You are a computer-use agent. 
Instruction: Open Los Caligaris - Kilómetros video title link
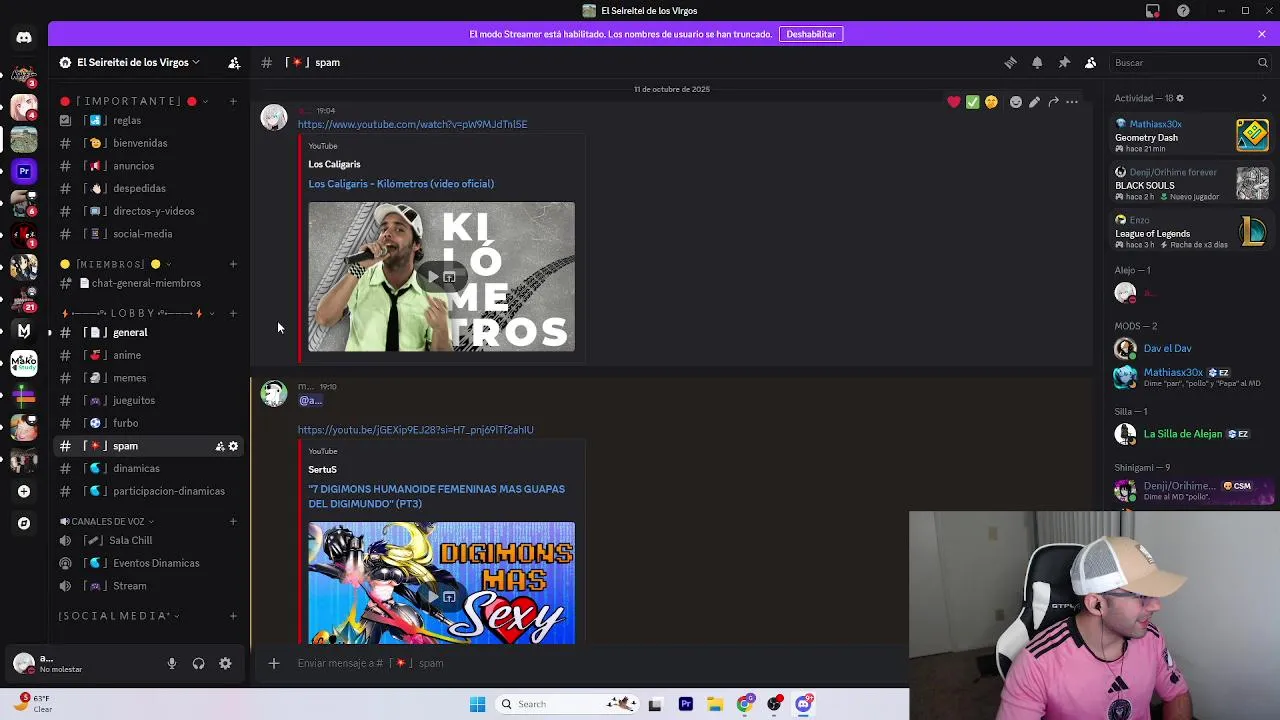tap(401, 184)
